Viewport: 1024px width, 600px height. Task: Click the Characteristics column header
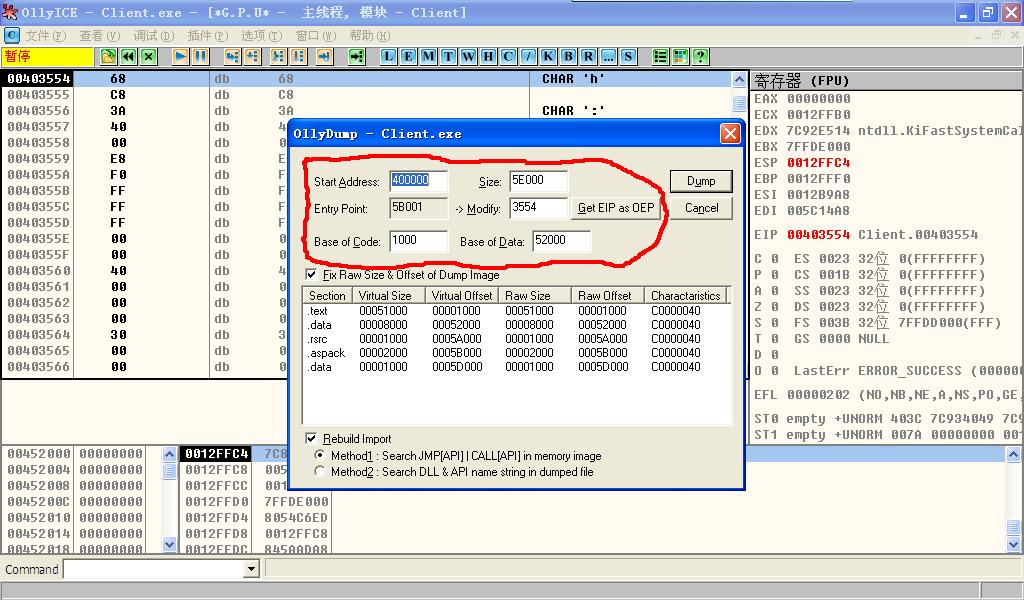coord(686,295)
